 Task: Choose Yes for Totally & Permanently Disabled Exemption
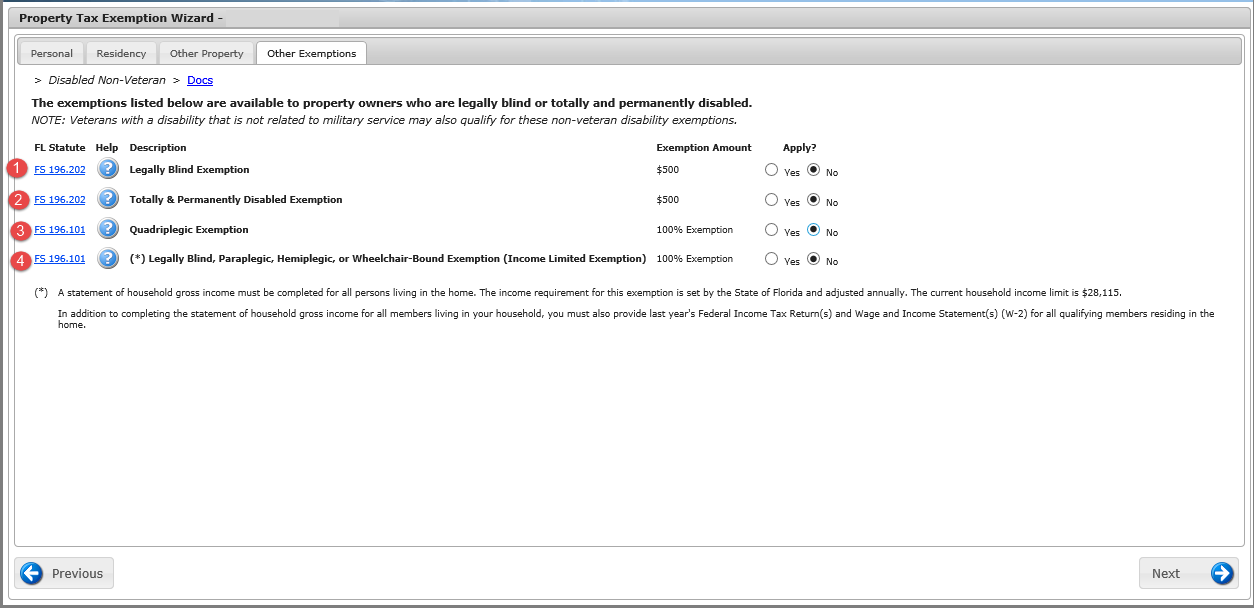[x=771, y=200]
